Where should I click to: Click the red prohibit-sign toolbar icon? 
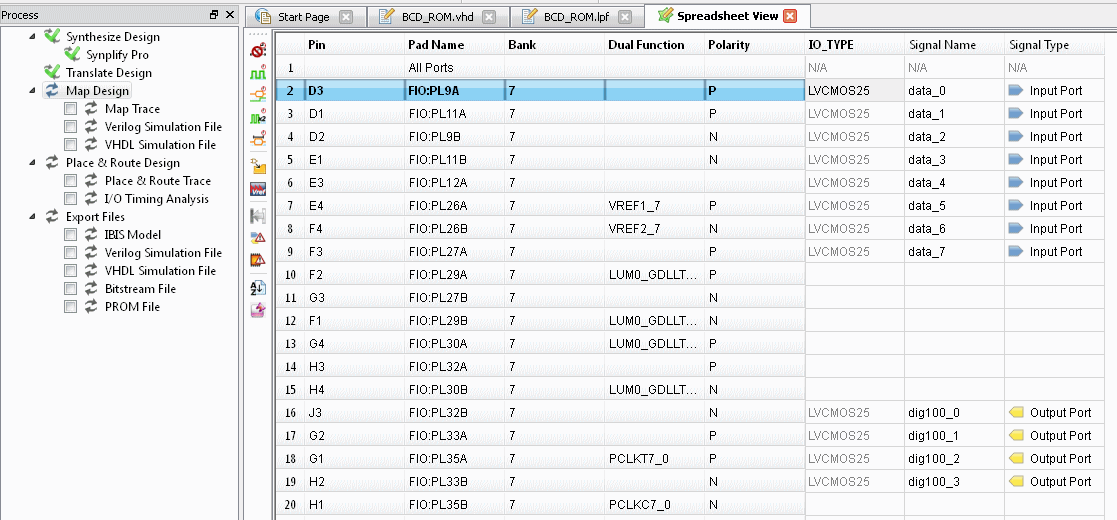point(258,51)
